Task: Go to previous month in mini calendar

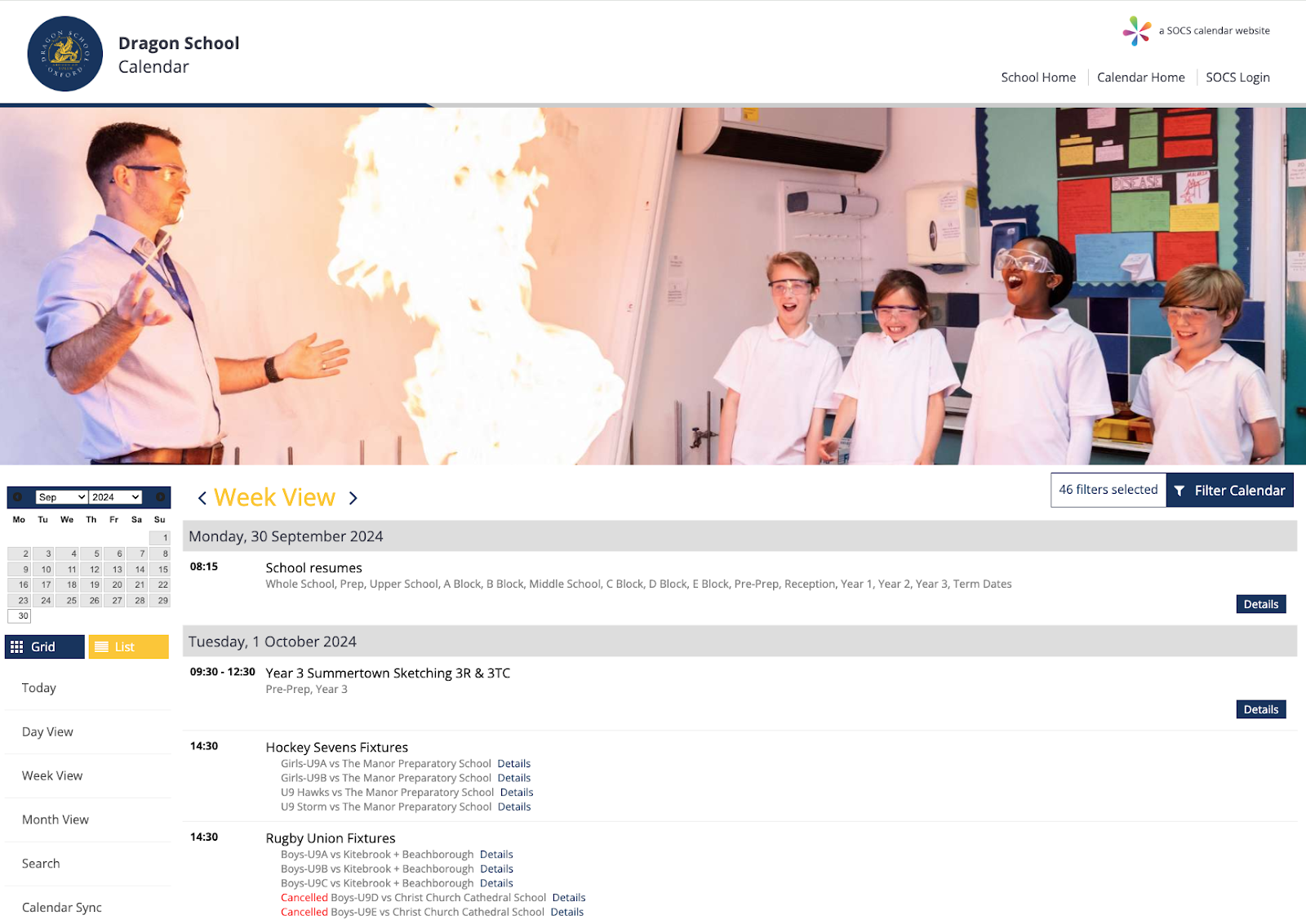Action: pos(17,497)
